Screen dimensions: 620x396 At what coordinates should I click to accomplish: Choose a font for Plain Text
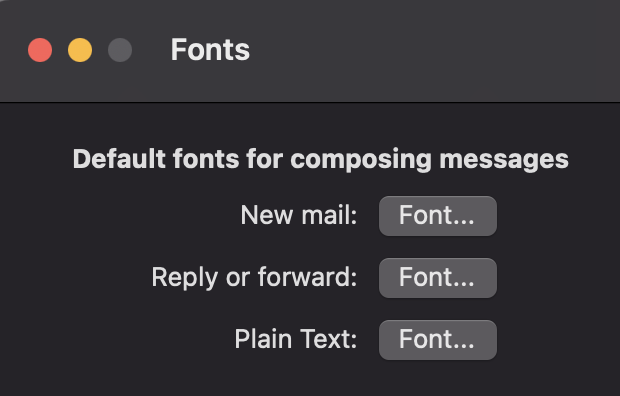coord(438,340)
